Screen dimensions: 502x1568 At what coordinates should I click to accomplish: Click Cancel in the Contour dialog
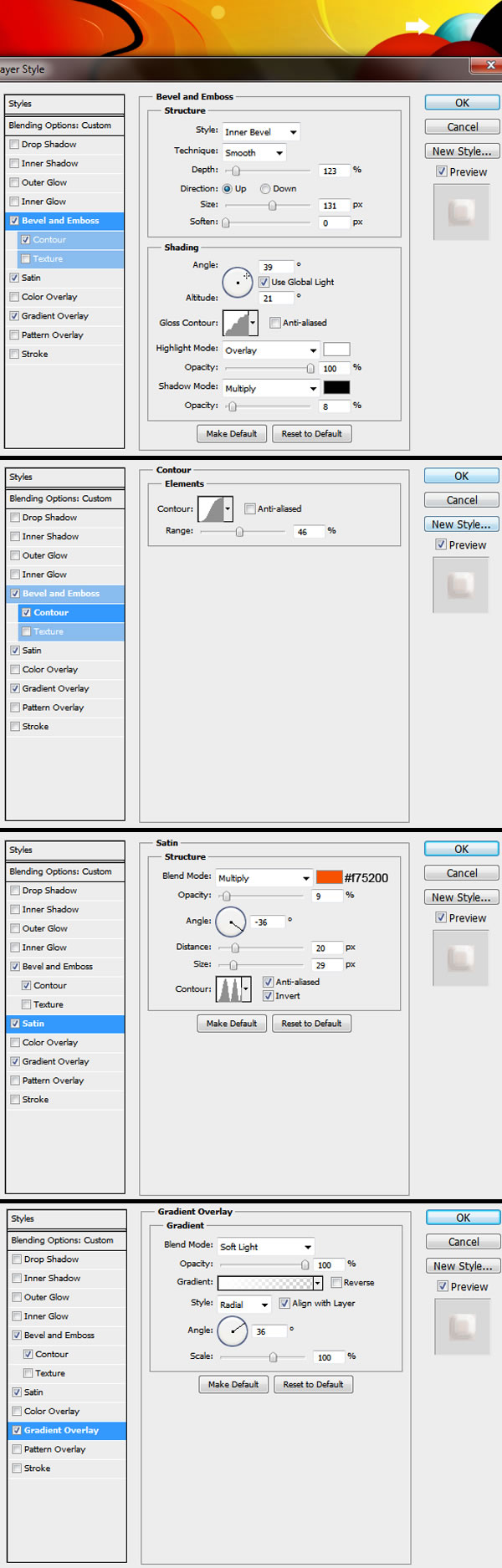click(x=462, y=500)
